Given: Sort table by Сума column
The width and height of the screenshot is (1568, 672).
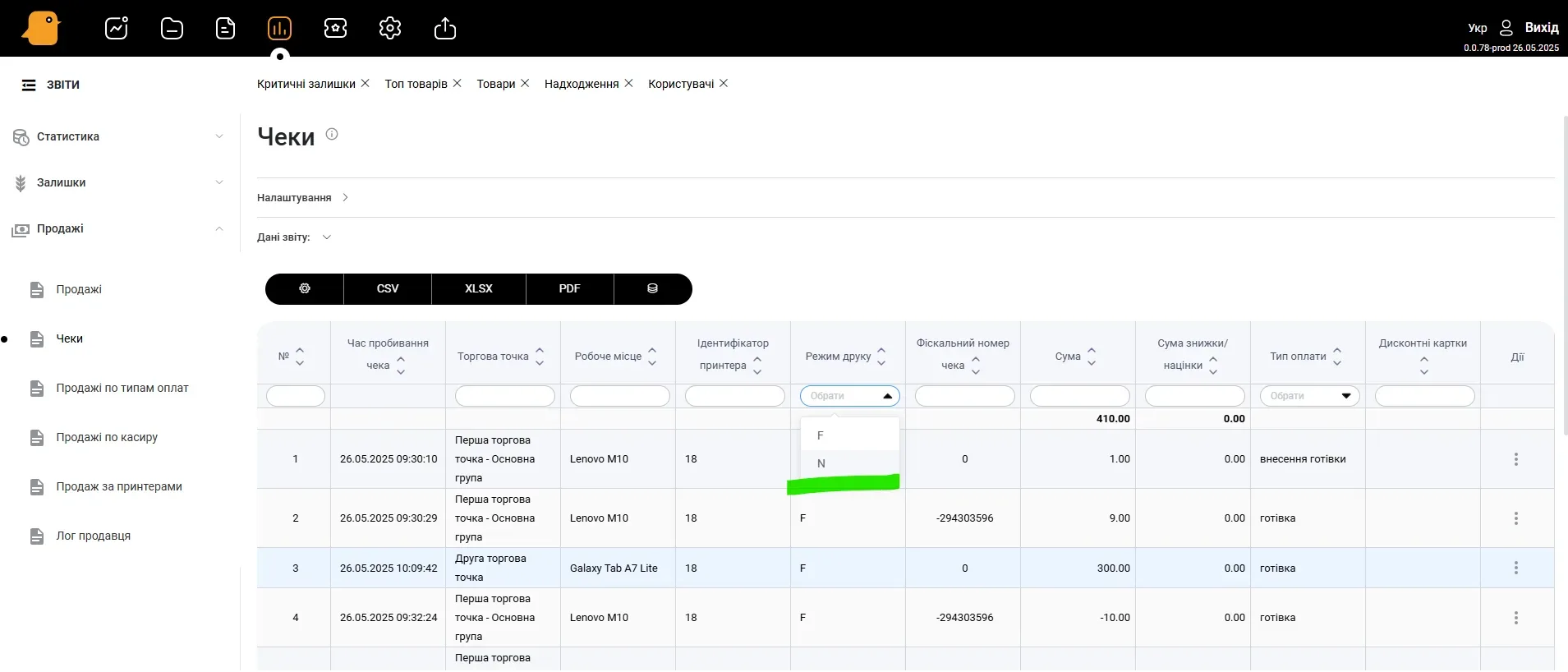Looking at the screenshot, I should click(x=1091, y=357).
